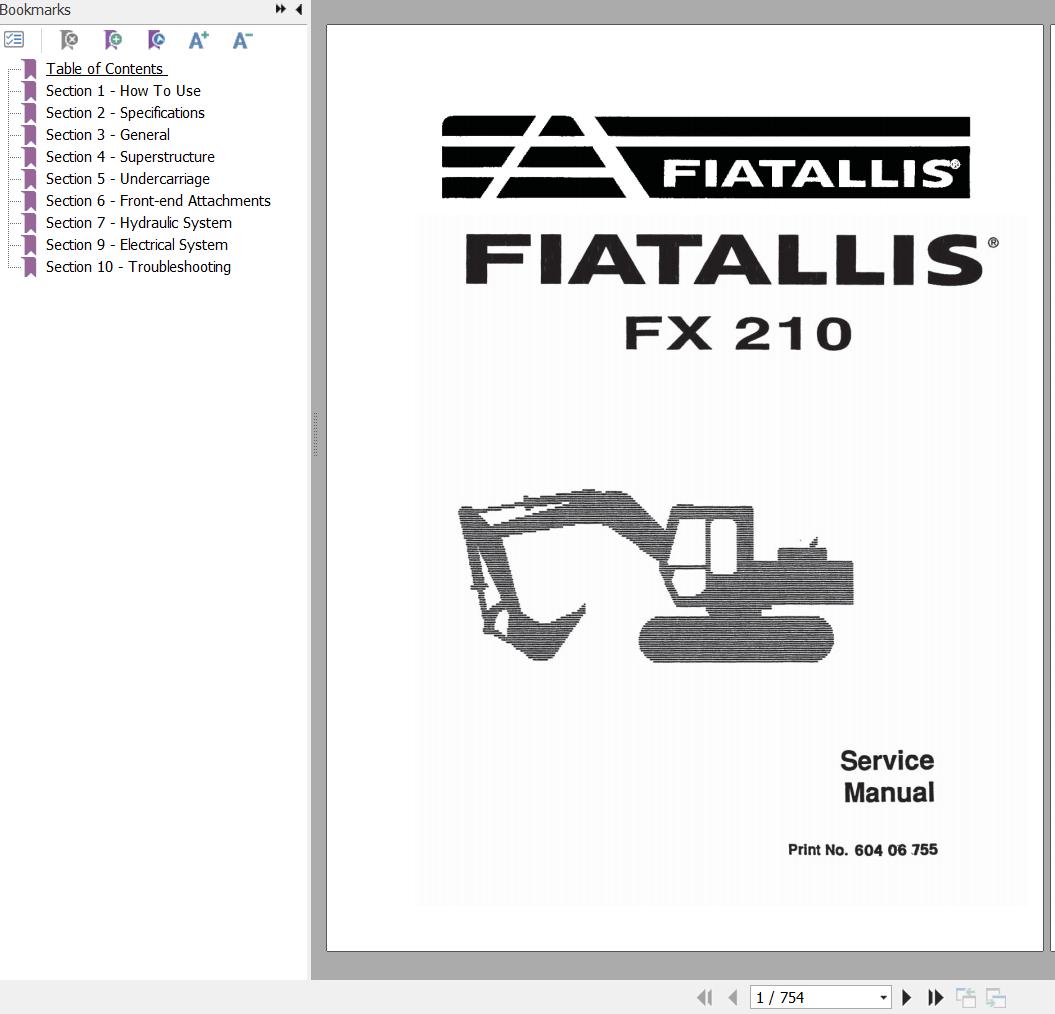Decrease bookmark text size with A- icon
The height and width of the screenshot is (1014, 1055).
pyautogui.click(x=241, y=40)
